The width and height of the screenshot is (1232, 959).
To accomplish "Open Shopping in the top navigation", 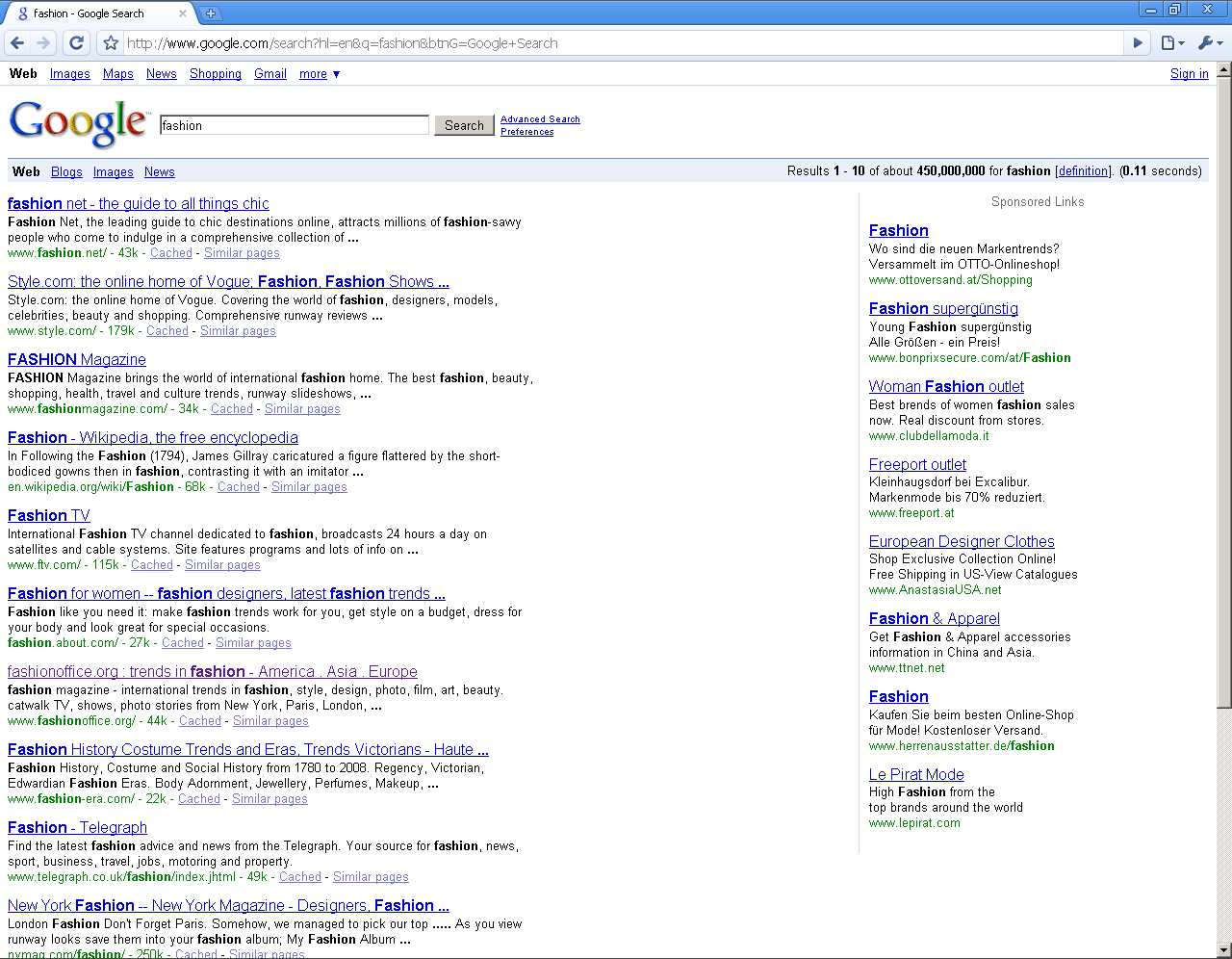I will click(216, 74).
